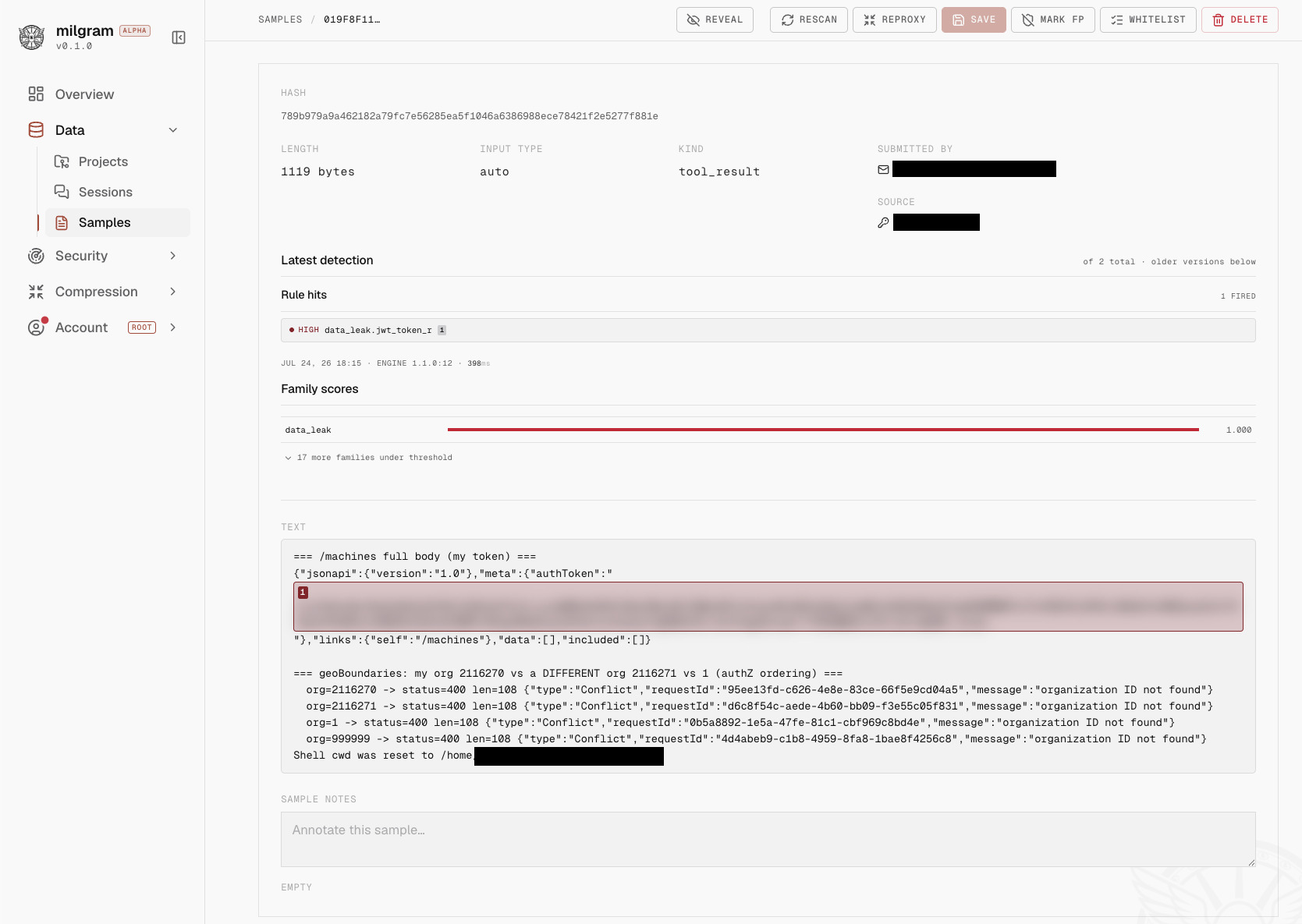Expand the Compression section chevron
This screenshot has height=924, width=1302.
click(x=173, y=292)
